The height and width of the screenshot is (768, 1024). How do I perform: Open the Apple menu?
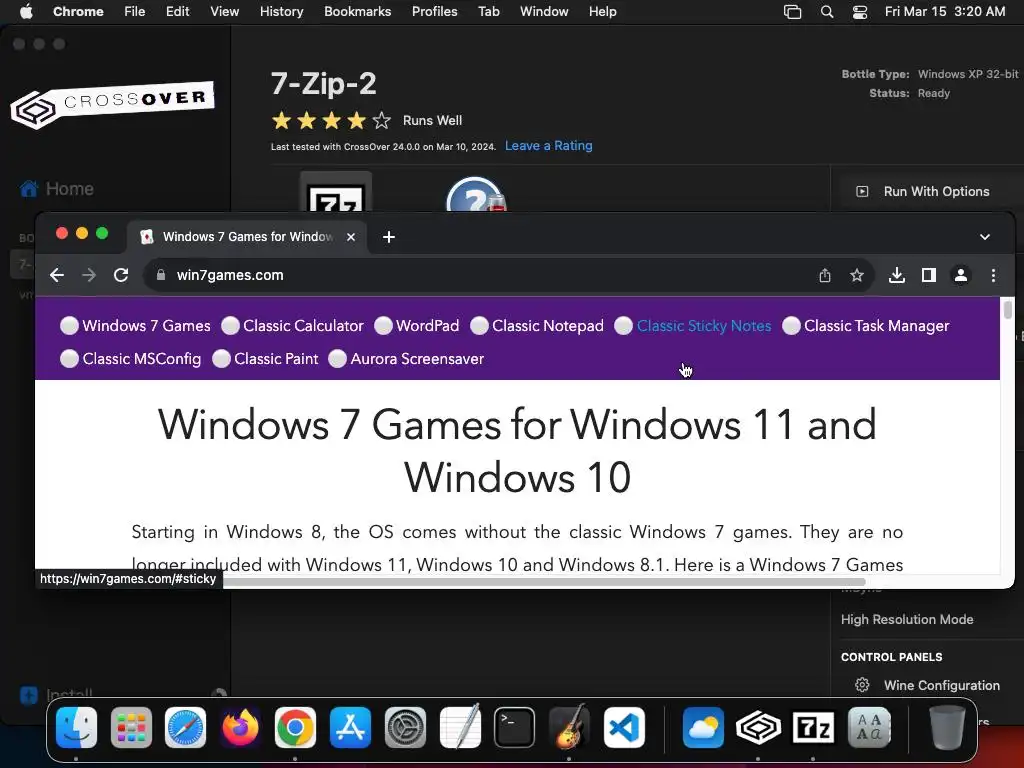tap(26, 11)
